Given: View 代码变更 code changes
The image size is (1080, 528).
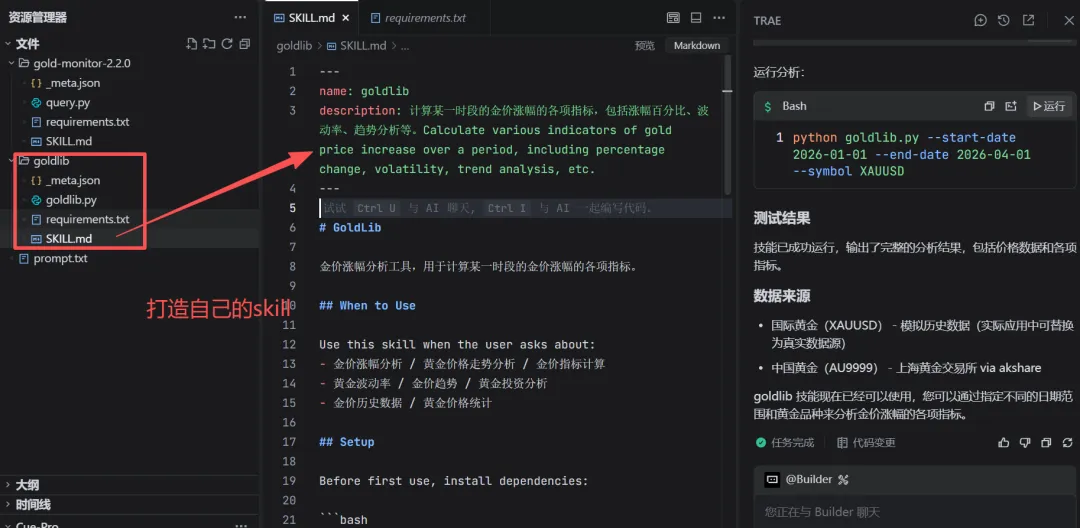Looking at the screenshot, I should pos(866,443).
